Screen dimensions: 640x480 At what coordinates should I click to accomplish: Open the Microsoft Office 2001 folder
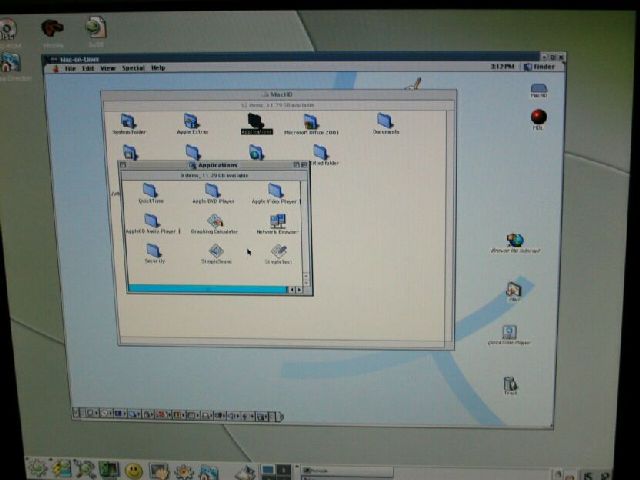coord(311,122)
